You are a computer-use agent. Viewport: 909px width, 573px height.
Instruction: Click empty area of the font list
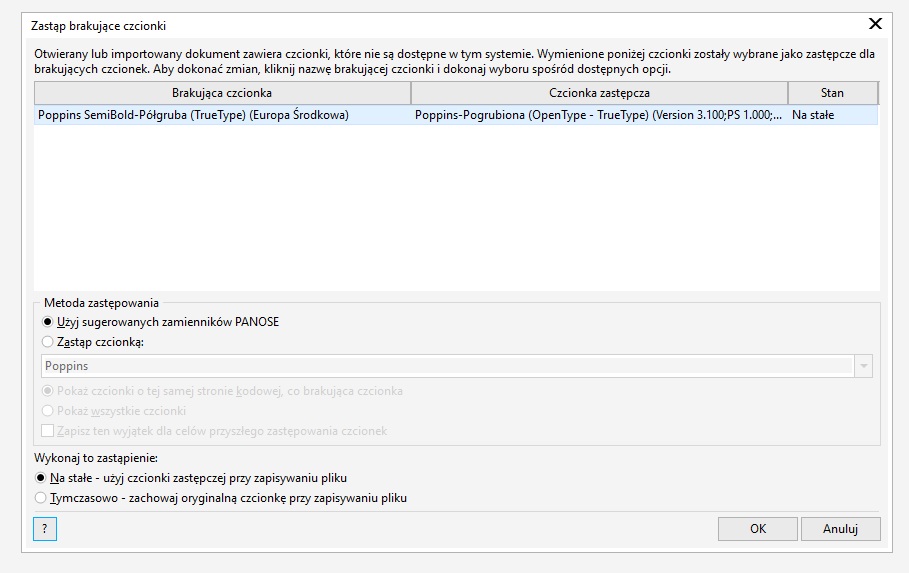pos(456,210)
